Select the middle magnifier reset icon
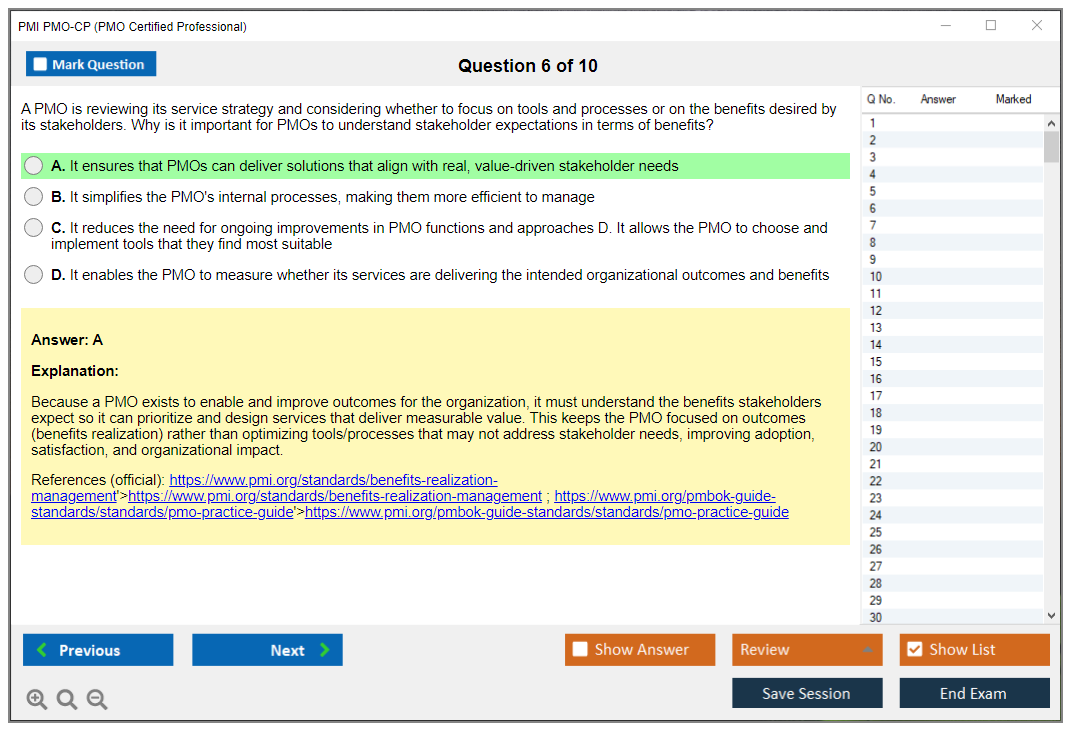The image size is (1075, 735). click(x=66, y=699)
